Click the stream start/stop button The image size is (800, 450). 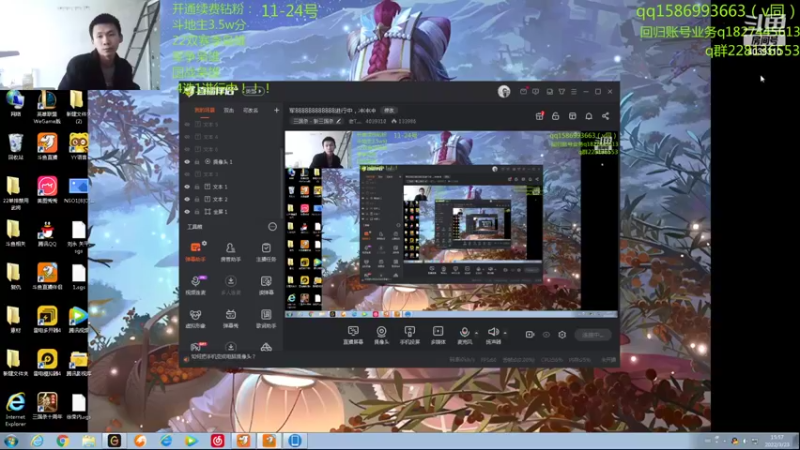pos(592,335)
